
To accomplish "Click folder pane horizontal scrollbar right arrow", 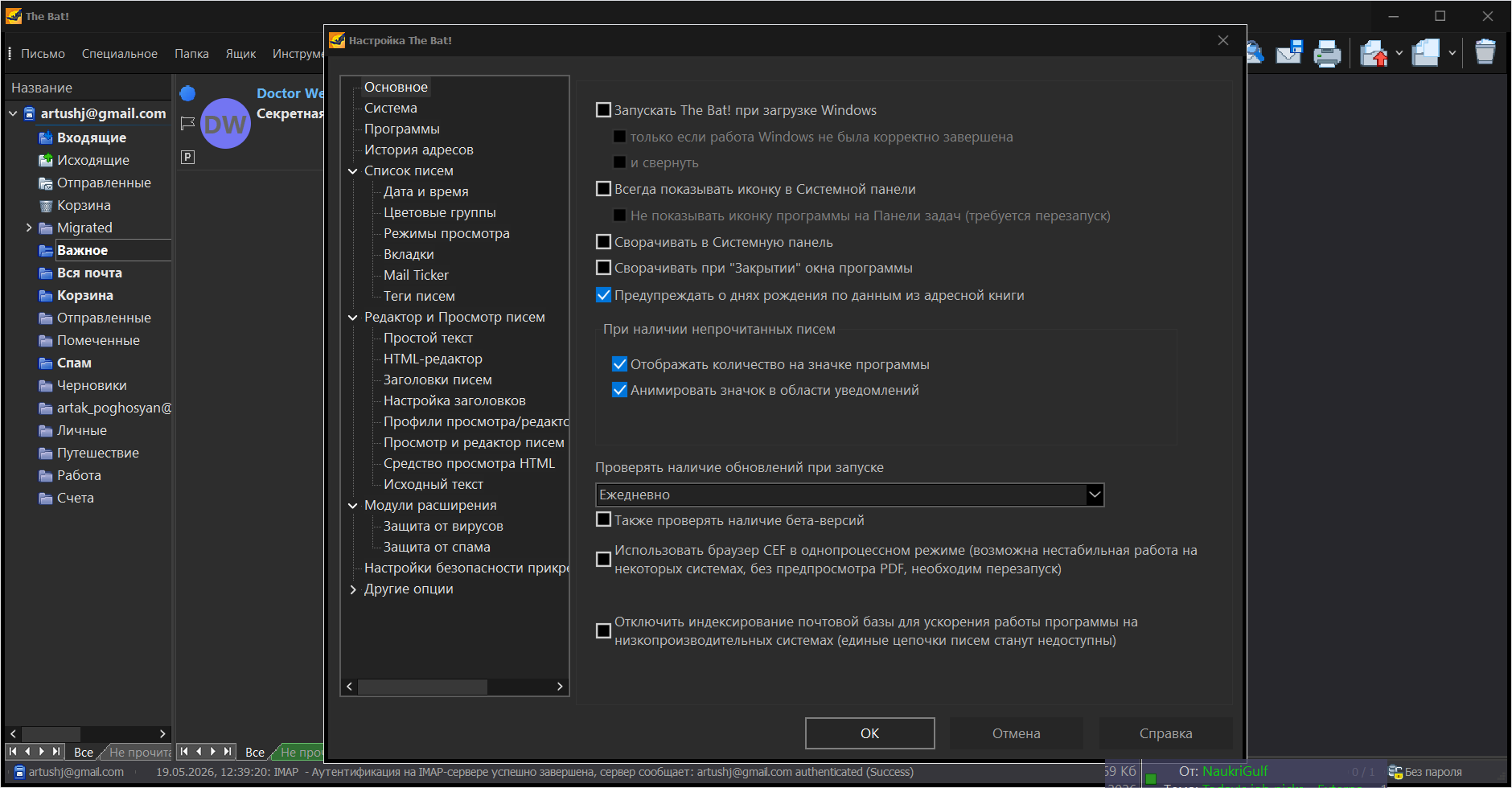I will 162,733.
